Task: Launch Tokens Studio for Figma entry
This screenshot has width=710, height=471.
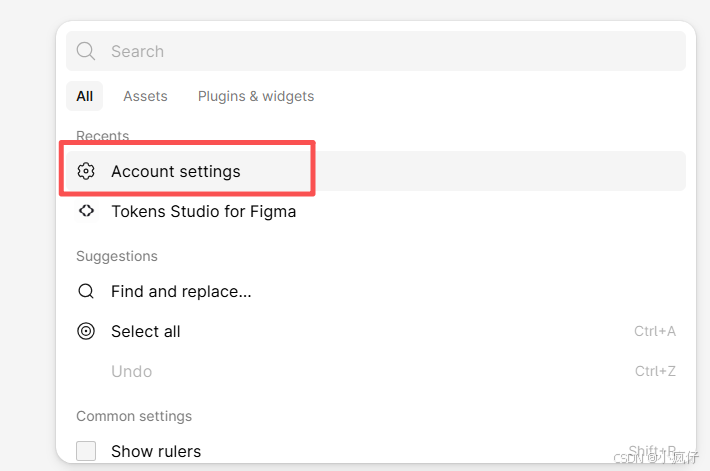Action: tap(376, 211)
